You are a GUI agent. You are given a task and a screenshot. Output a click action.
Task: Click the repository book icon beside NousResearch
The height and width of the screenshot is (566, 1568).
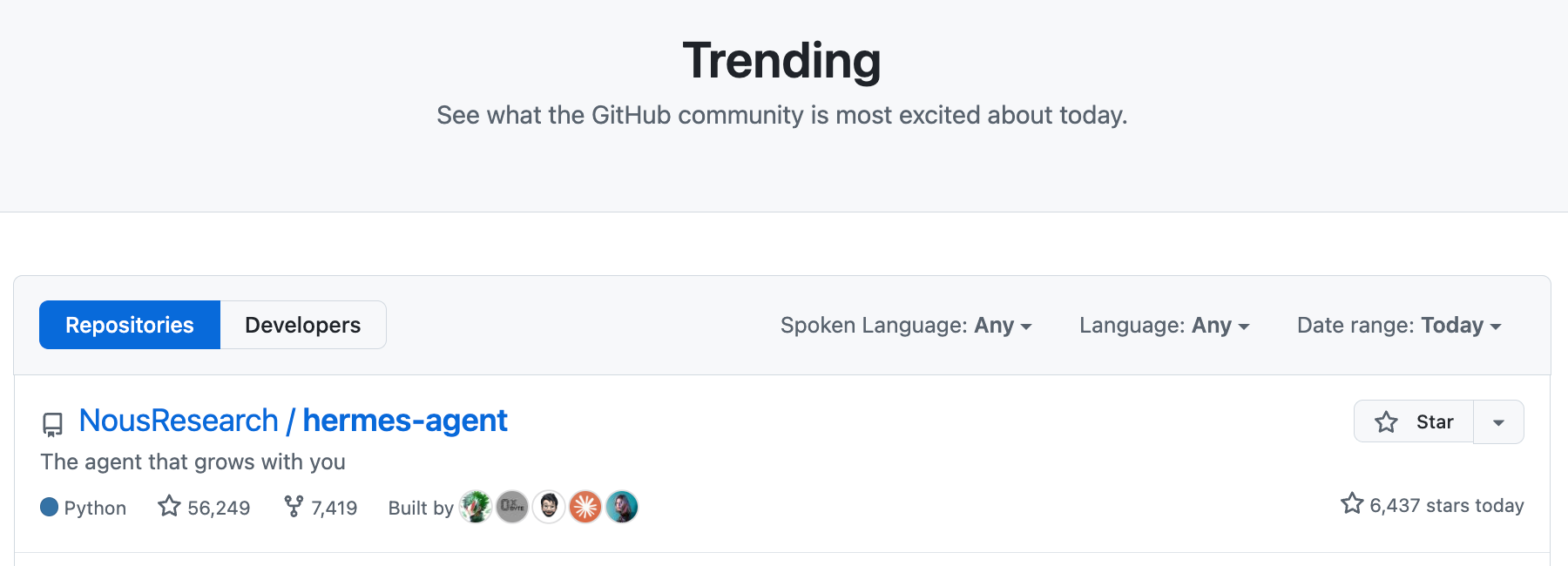pos(53,424)
